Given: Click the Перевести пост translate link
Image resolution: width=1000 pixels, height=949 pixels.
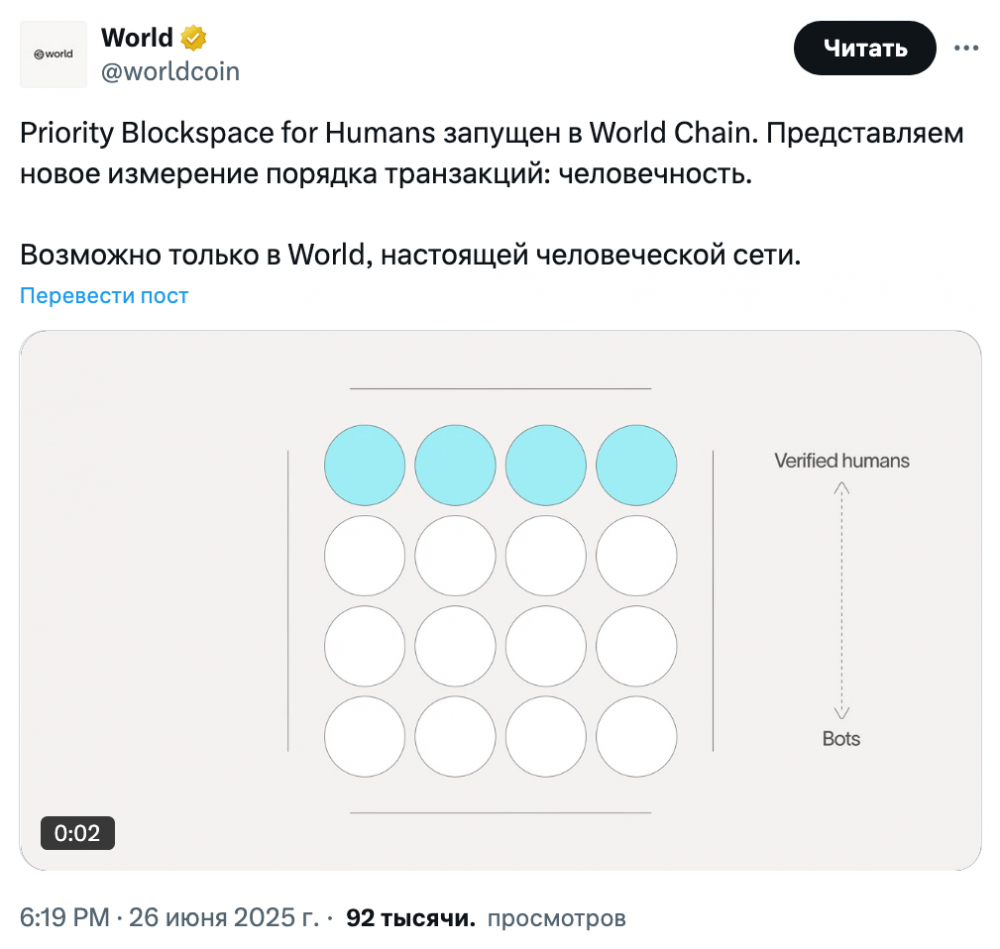Looking at the screenshot, I should click(104, 295).
